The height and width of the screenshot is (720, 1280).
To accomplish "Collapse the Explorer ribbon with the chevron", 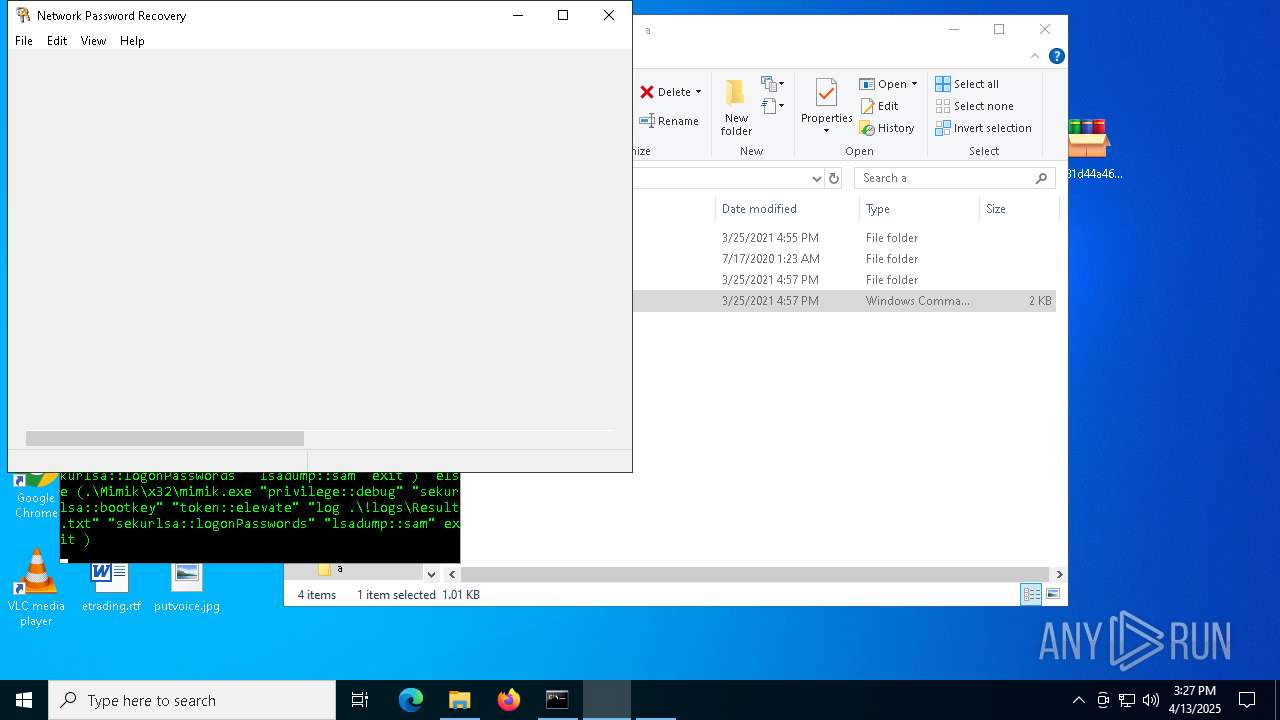I will (x=1035, y=56).
